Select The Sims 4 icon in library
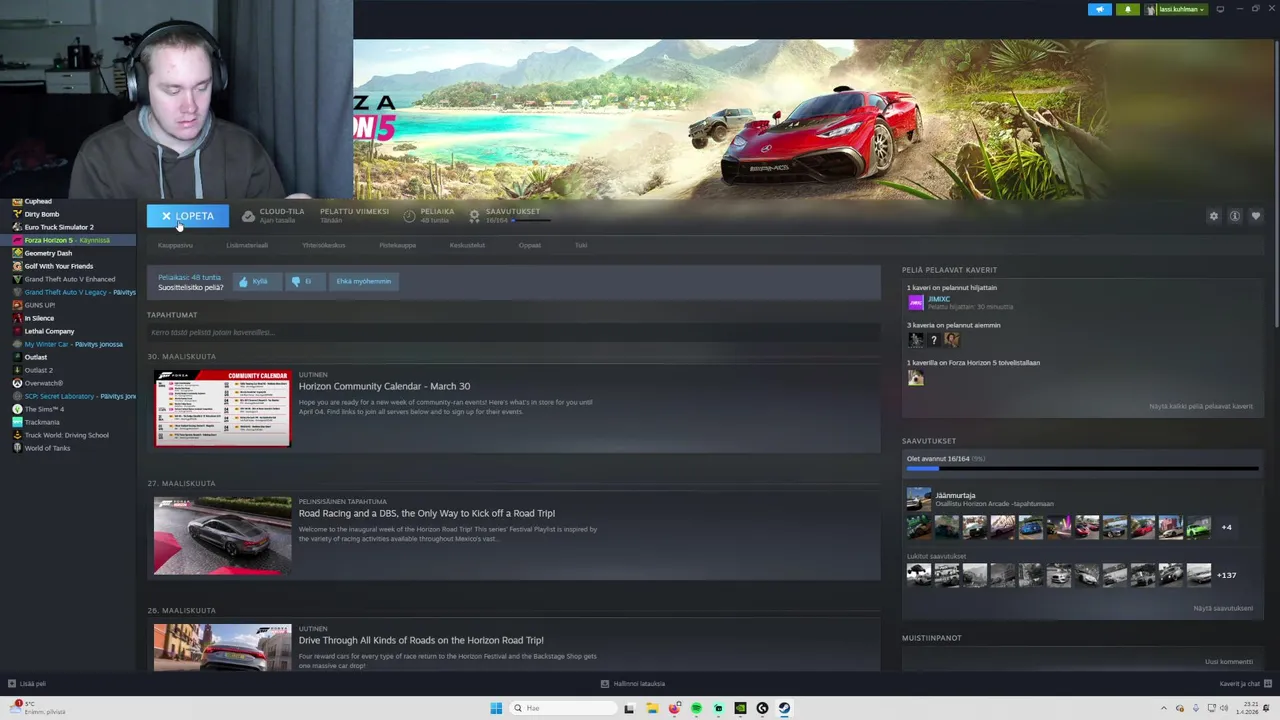 point(17,409)
